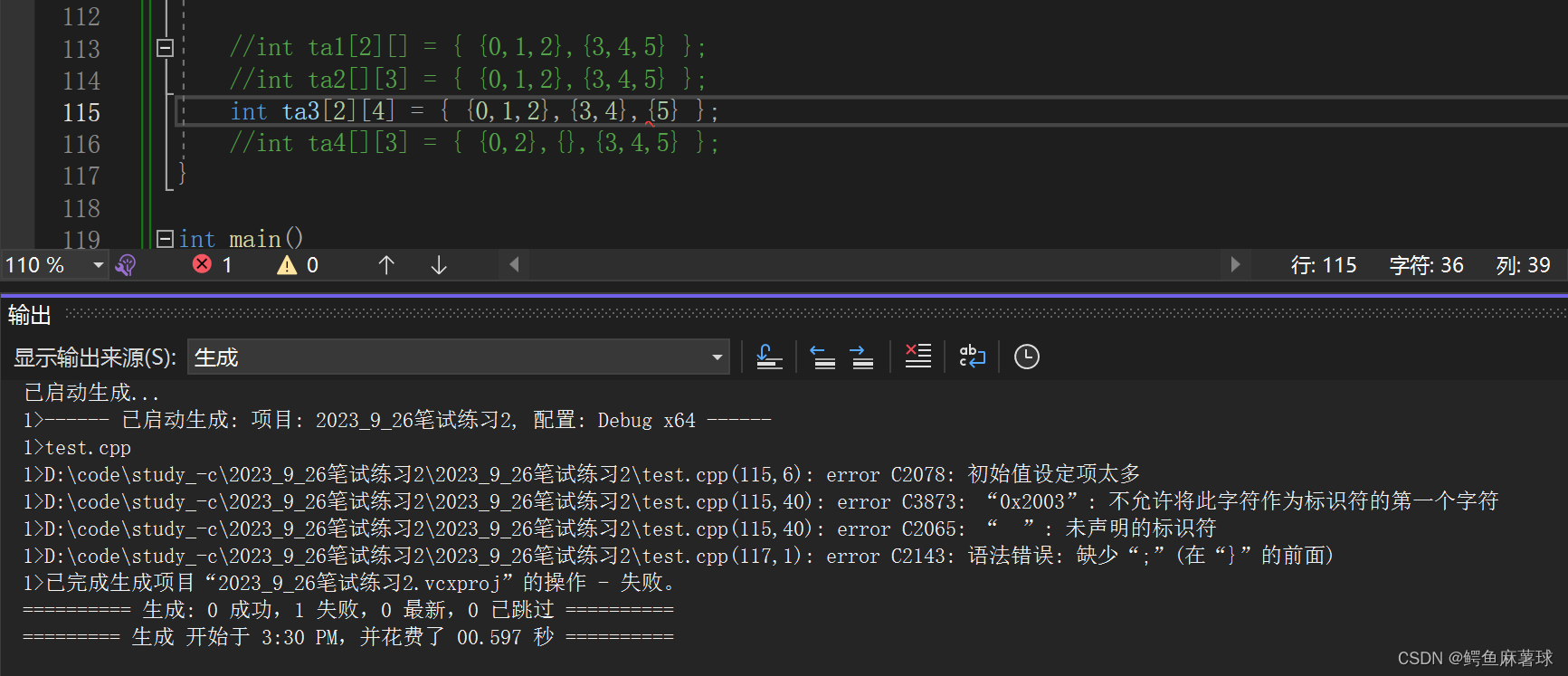The width and height of the screenshot is (1568, 676).
Task: Click the main() function name on line 119
Action: (x=254, y=239)
